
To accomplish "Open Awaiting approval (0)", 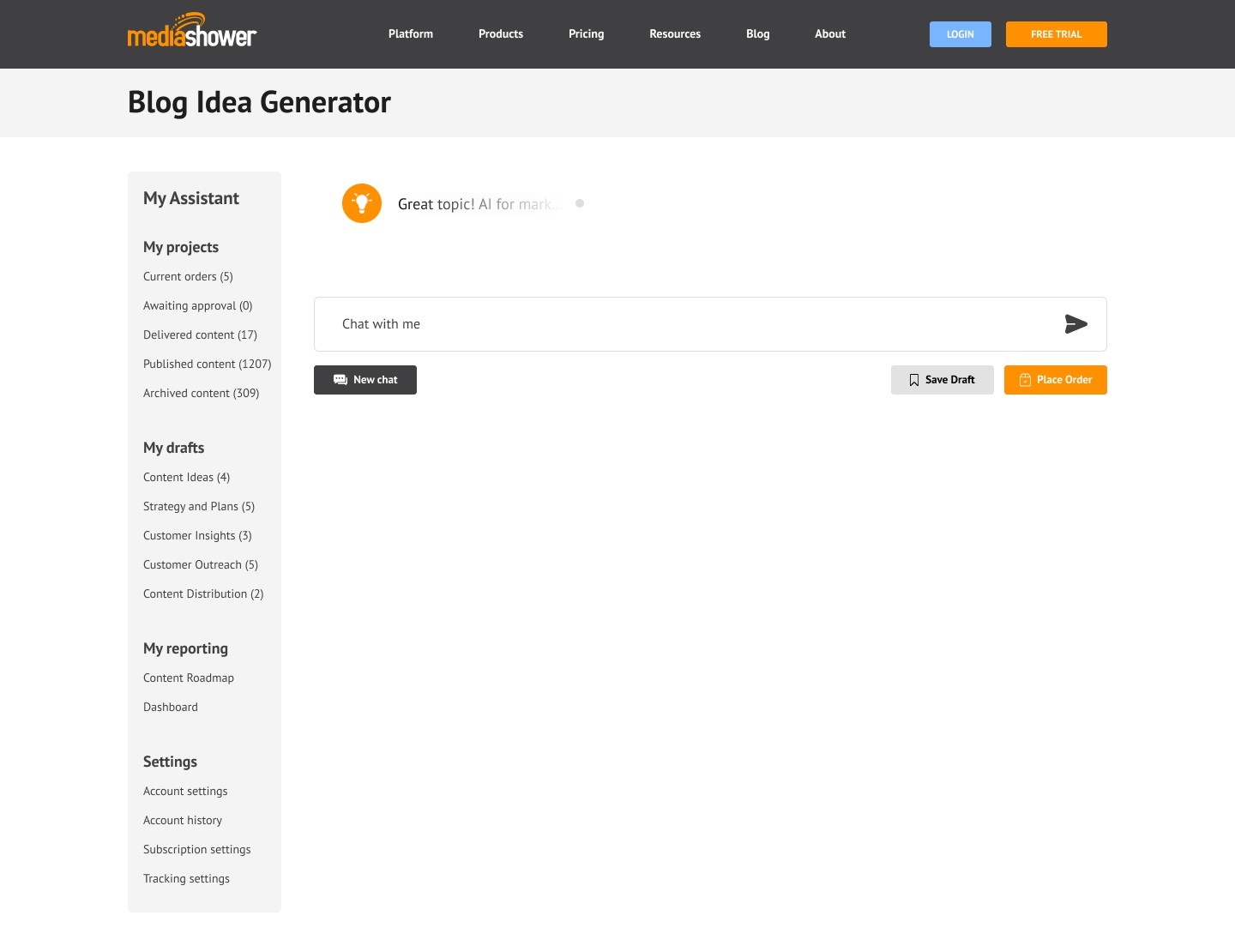I will (x=198, y=305).
